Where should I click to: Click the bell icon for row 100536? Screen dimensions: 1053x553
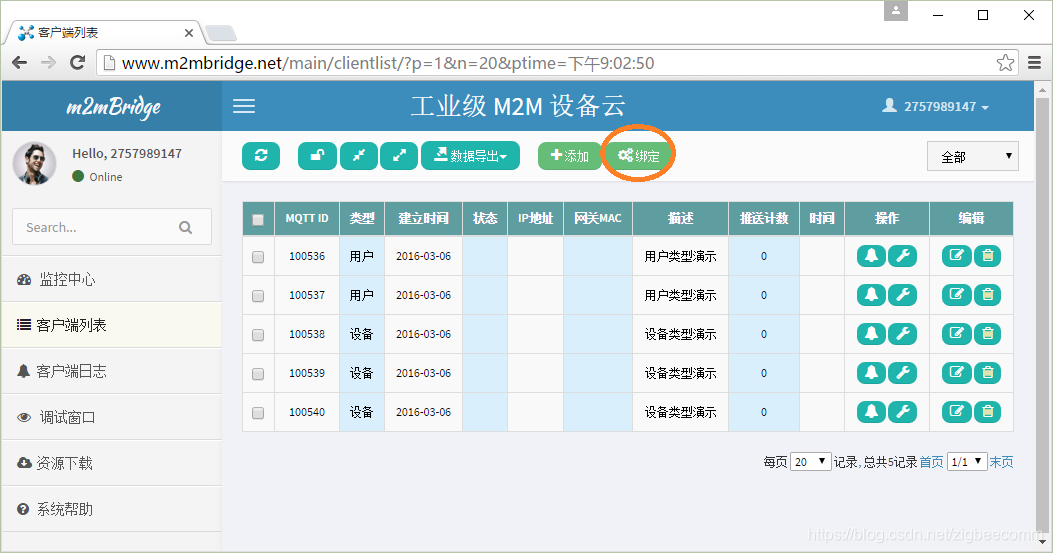[871, 256]
